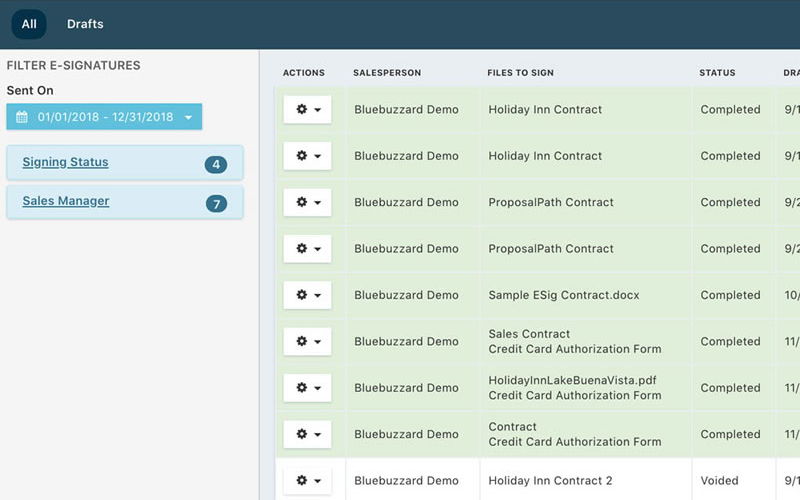Open actions dropdown for voided Holiday Inn Contract 2

tap(307, 481)
